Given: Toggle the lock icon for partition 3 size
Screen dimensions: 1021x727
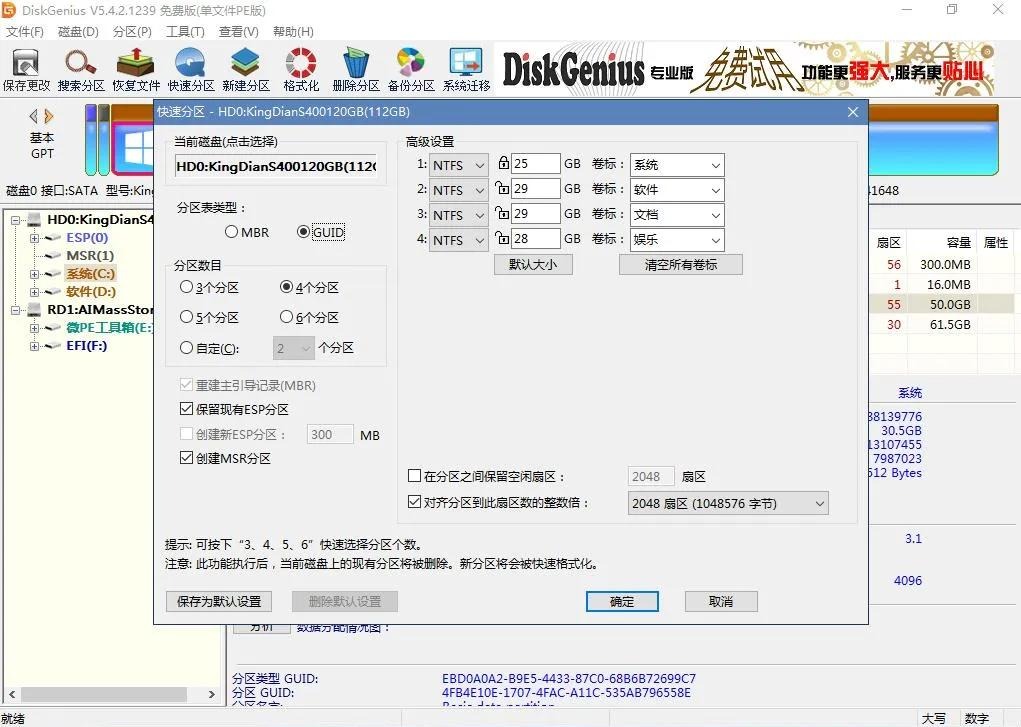Looking at the screenshot, I should click(x=502, y=212).
